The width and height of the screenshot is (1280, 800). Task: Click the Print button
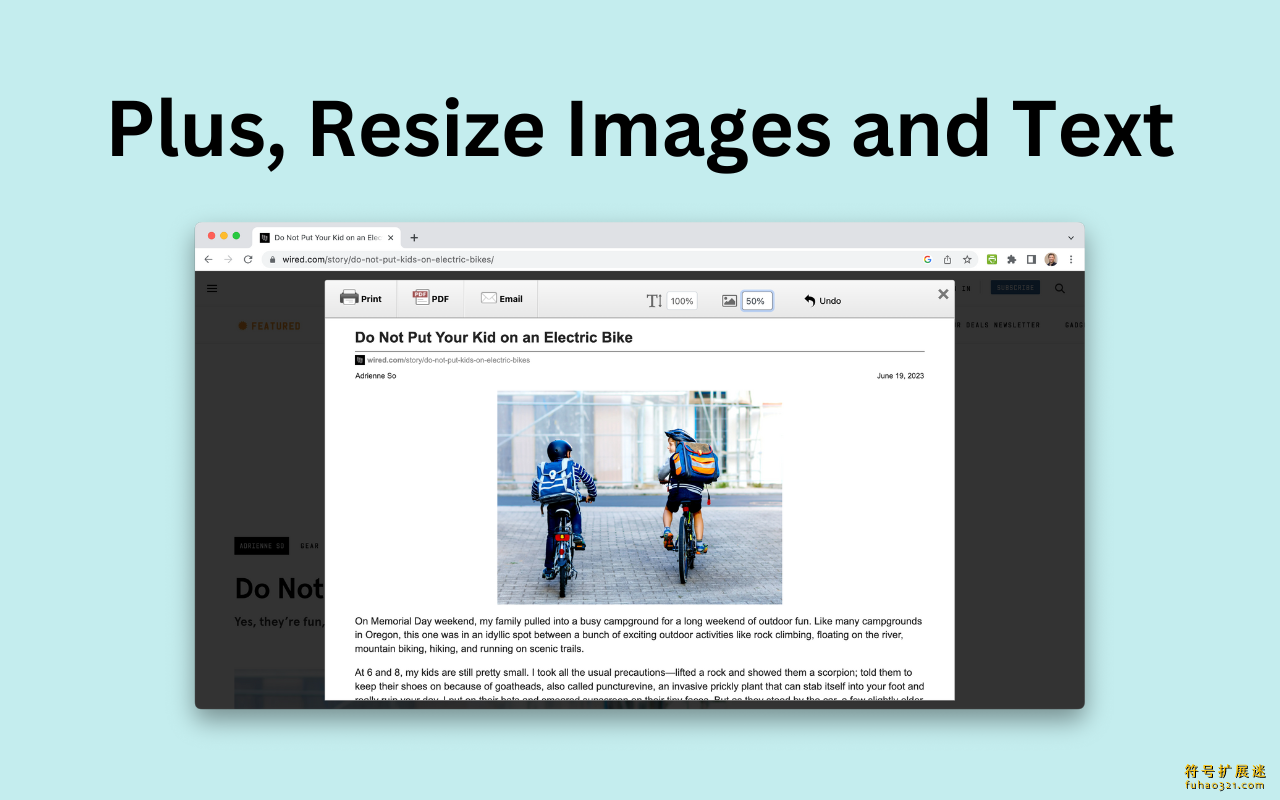coord(361,298)
